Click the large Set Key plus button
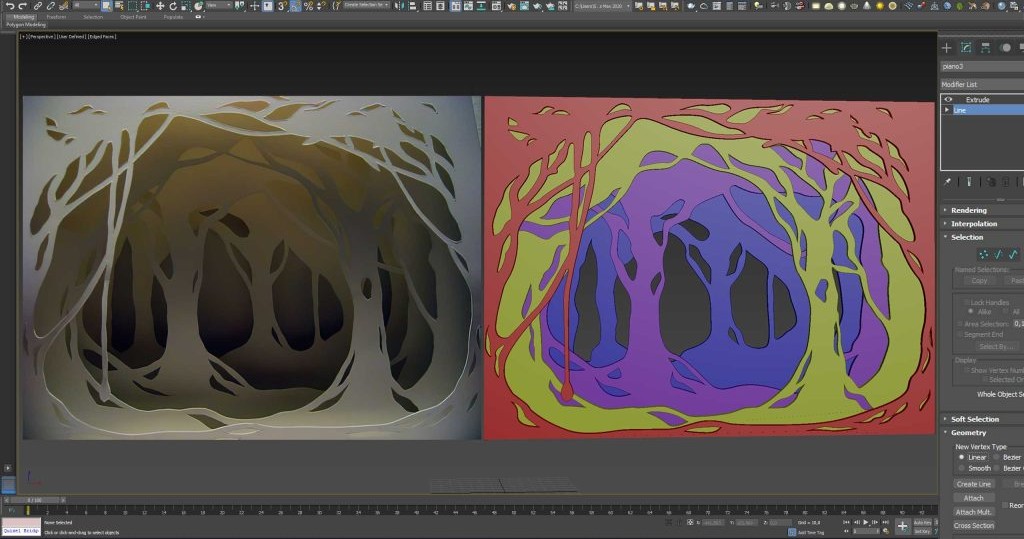Viewport: 1024px width, 539px height. (x=903, y=526)
